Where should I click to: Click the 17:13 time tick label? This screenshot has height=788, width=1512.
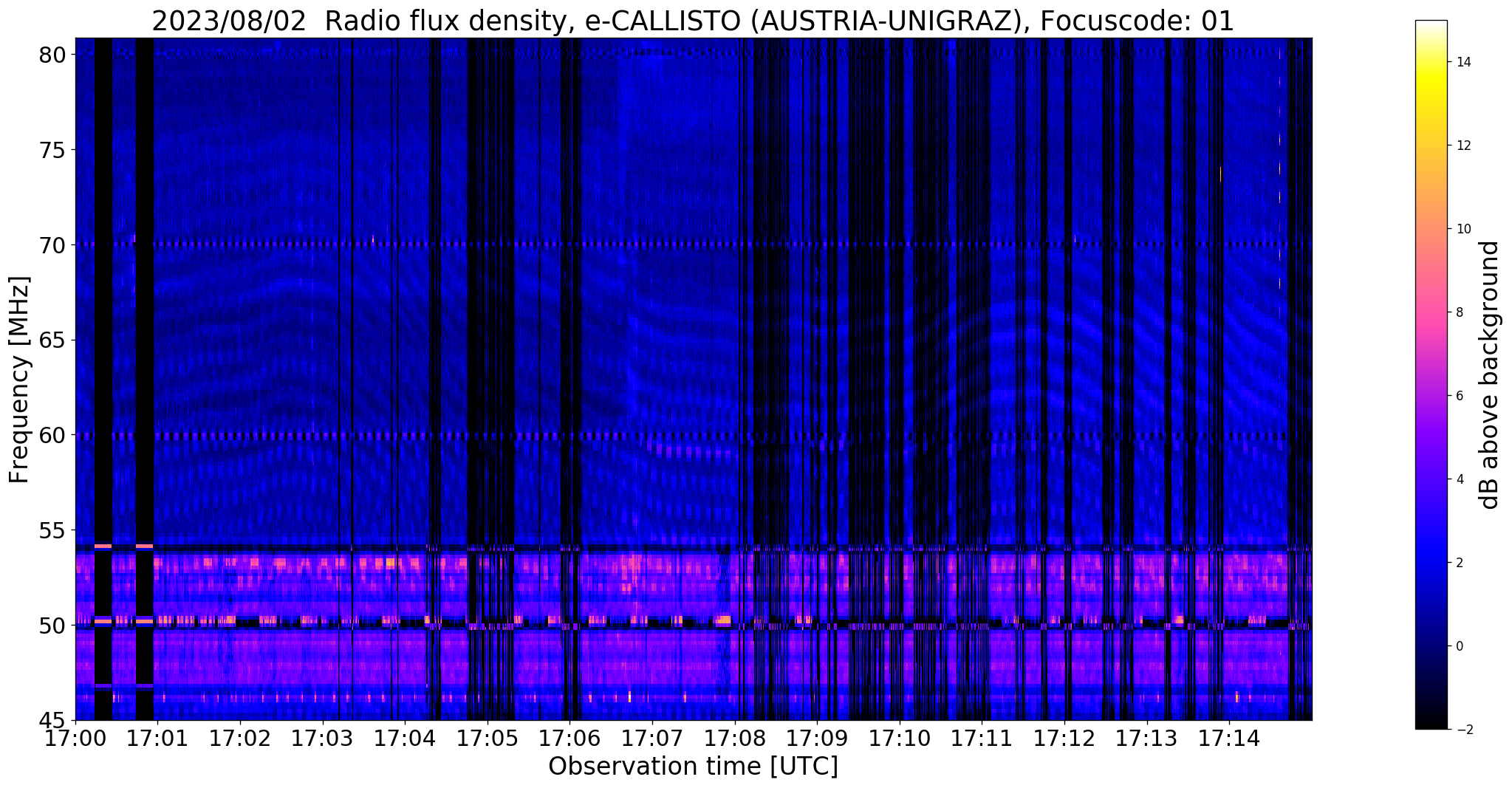(x=1147, y=738)
